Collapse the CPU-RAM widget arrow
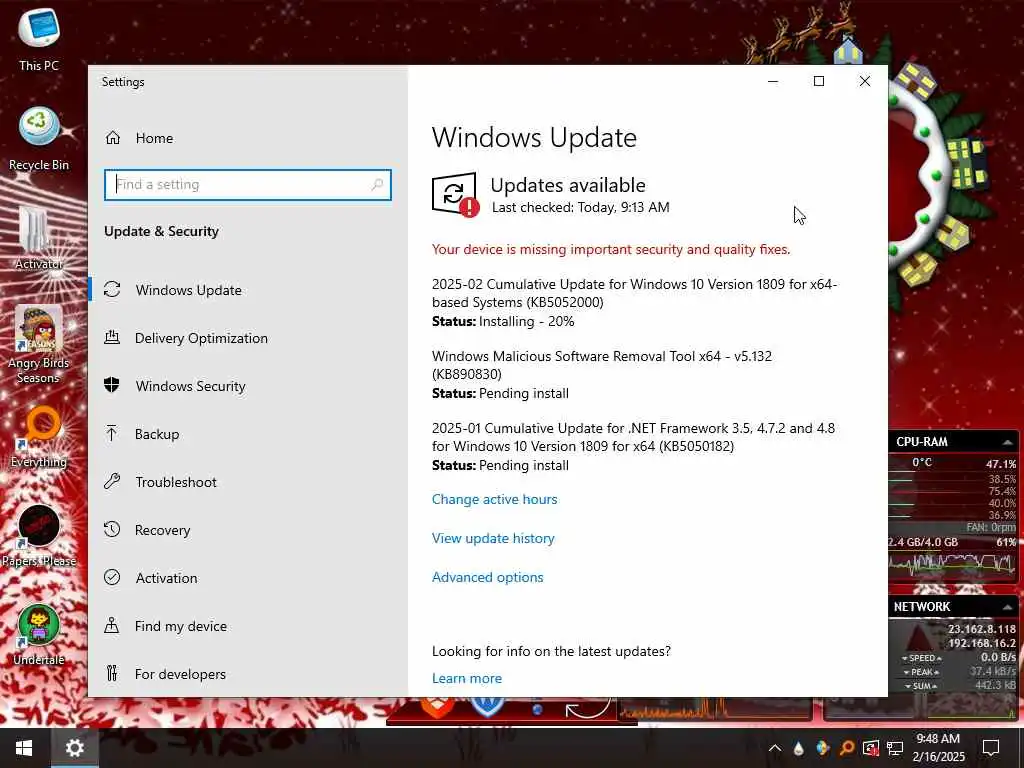1024x768 pixels. point(1007,442)
